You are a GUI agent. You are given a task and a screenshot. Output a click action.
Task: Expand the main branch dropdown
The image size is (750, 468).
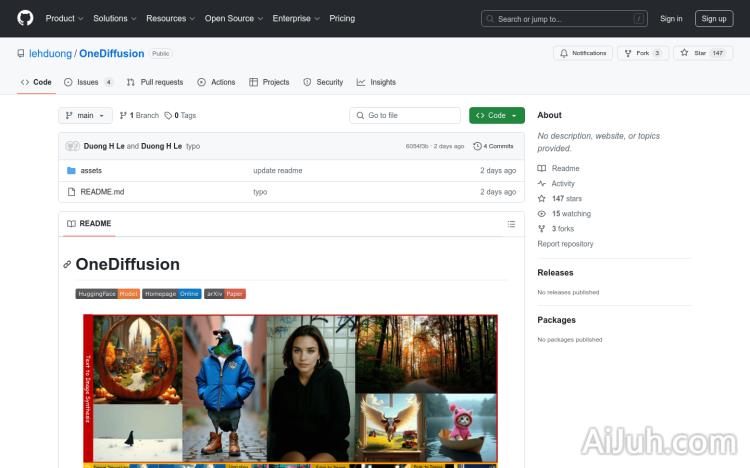tap(85, 116)
